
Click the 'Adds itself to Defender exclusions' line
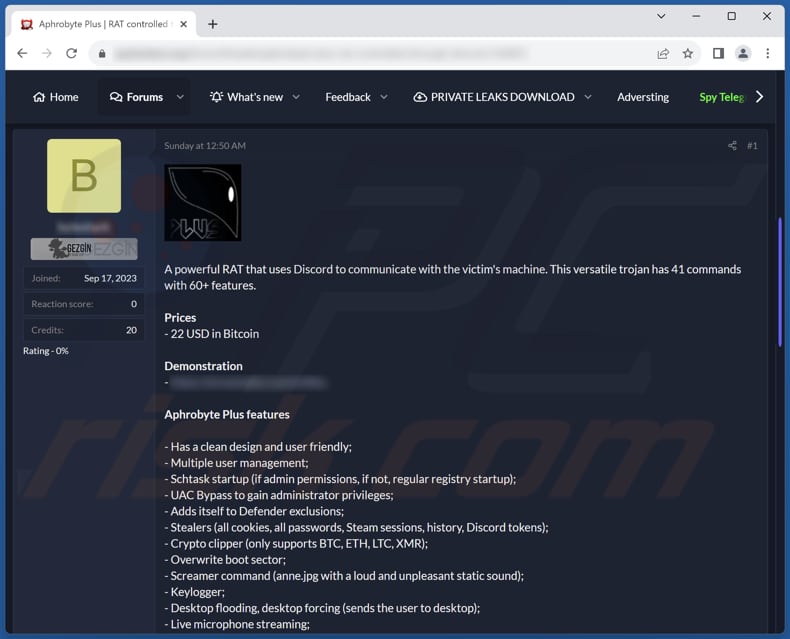pos(254,511)
